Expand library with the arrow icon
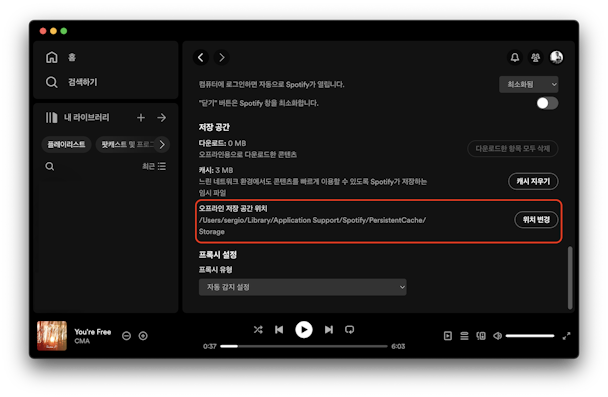 [x=162, y=117]
